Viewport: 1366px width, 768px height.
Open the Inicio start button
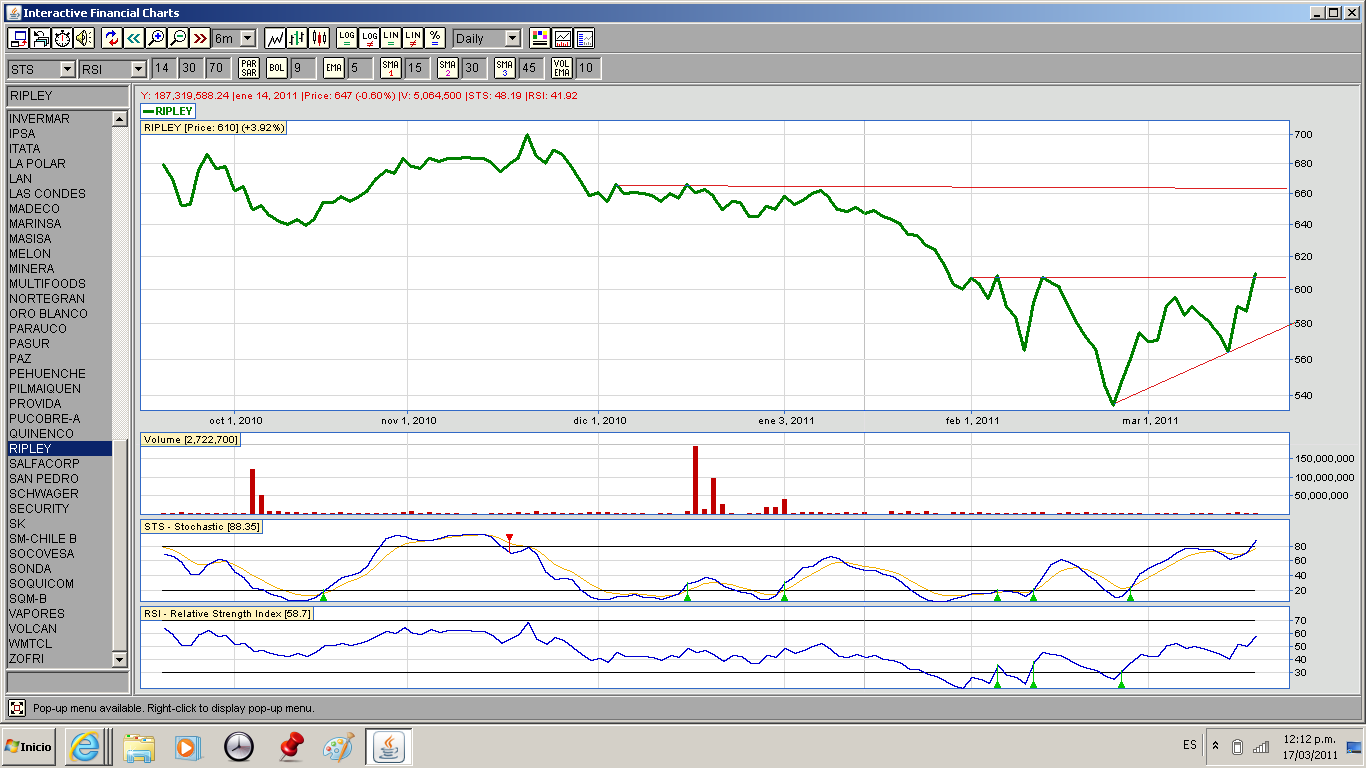click(28, 747)
